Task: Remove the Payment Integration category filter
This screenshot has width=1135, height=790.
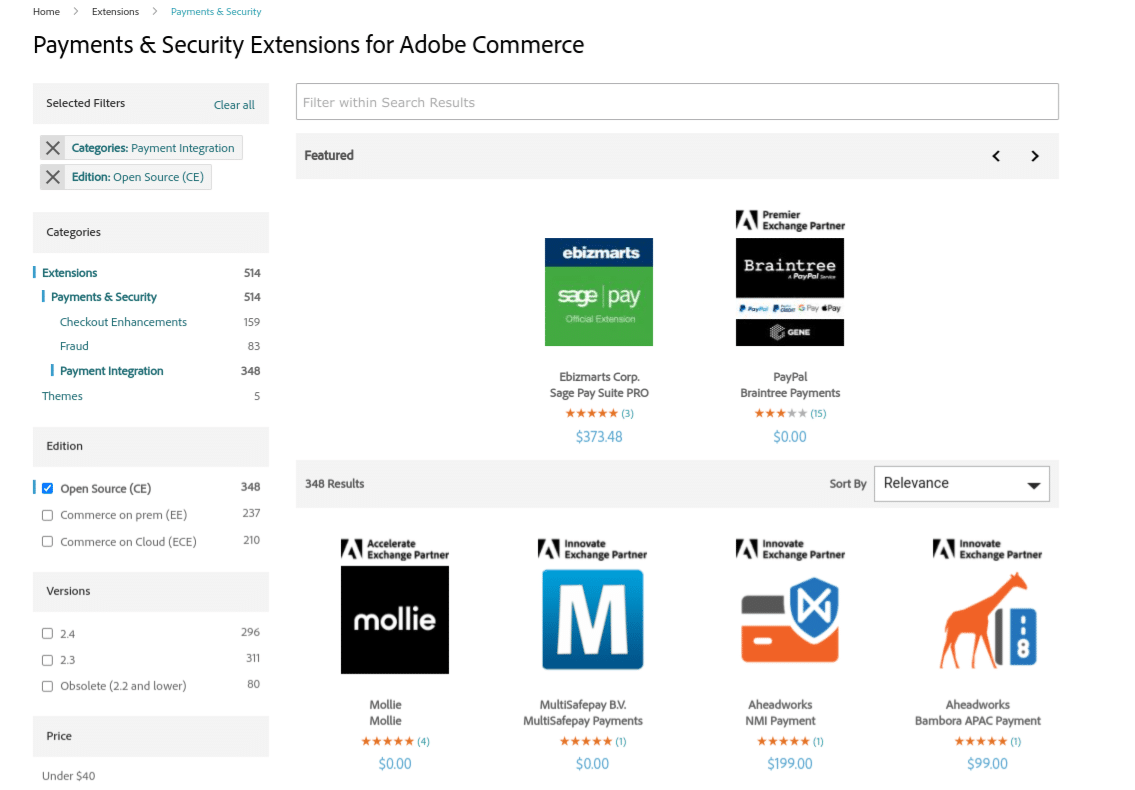Action: coord(53,148)
